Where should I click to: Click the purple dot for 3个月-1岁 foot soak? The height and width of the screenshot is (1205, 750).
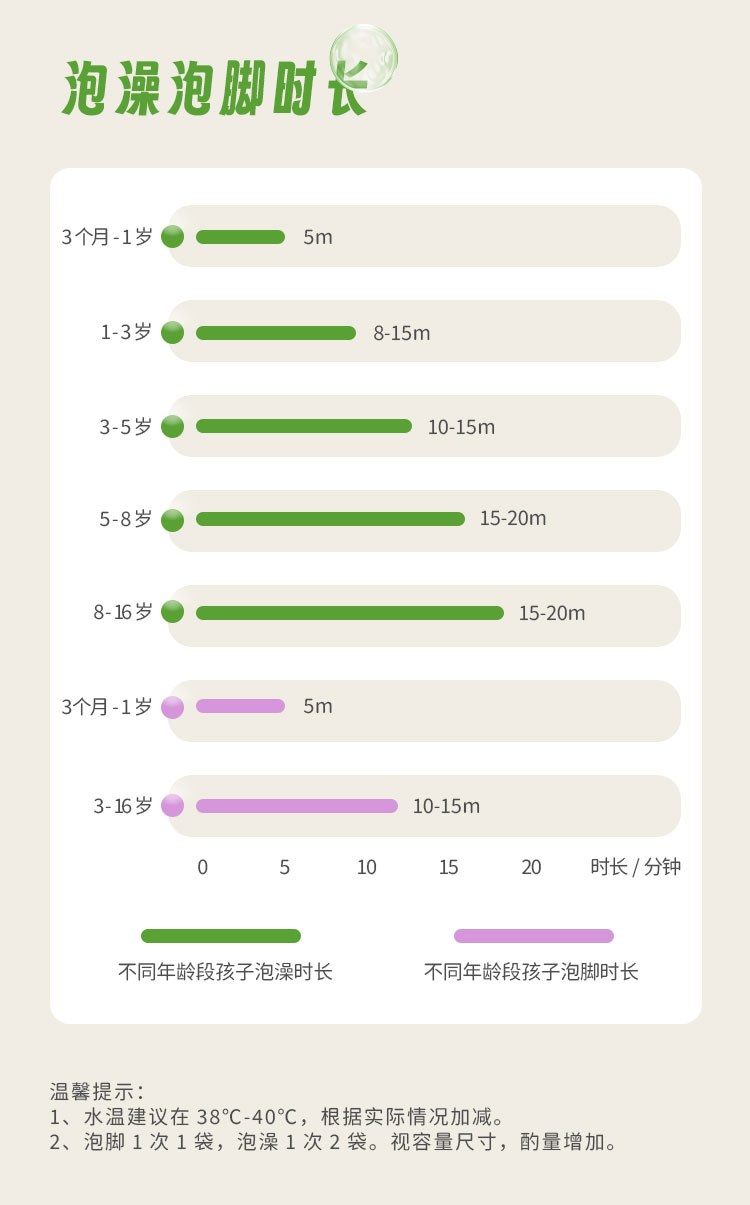(173, 707)
